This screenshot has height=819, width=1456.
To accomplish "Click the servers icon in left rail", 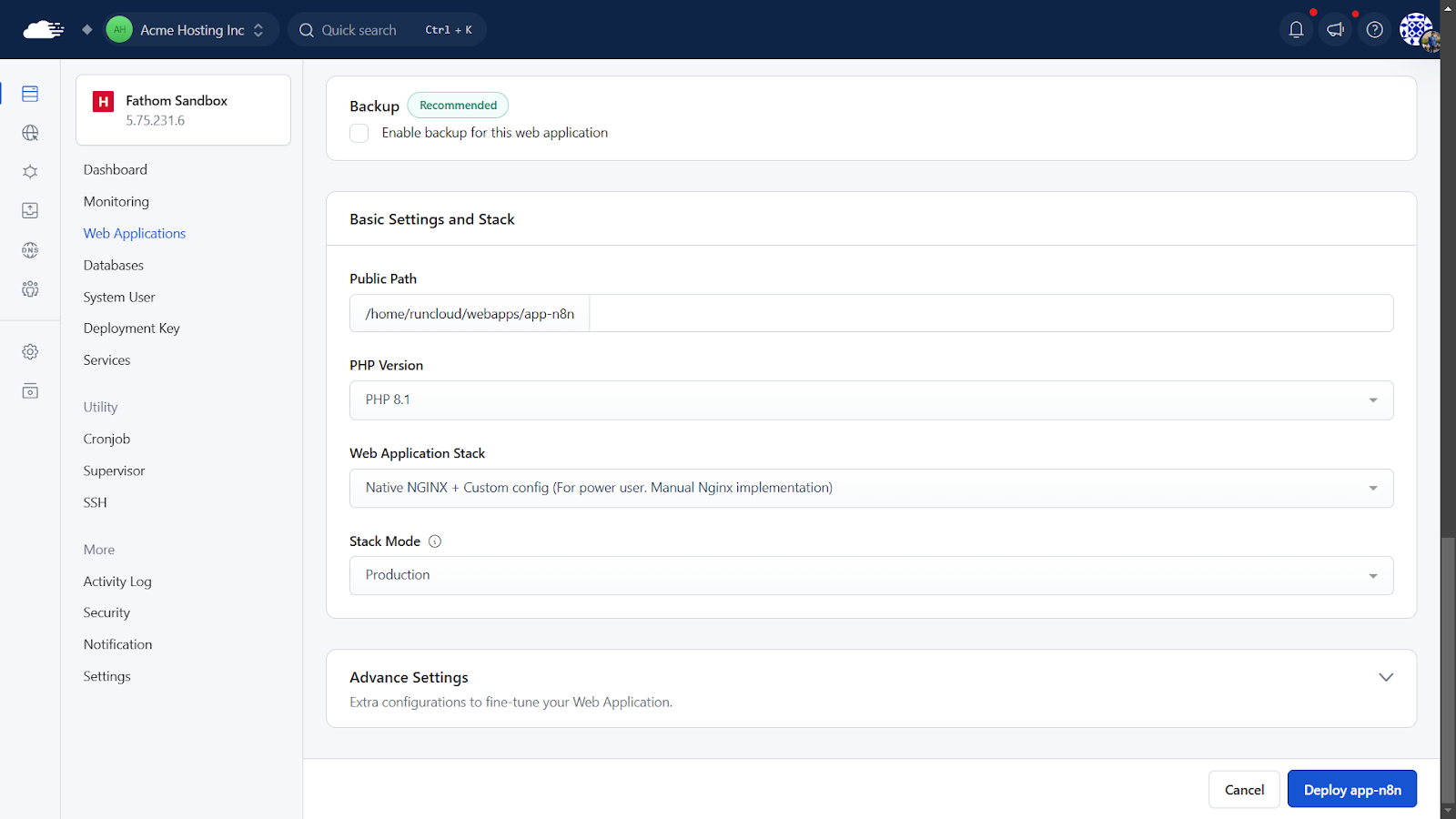I will point(30,94).
